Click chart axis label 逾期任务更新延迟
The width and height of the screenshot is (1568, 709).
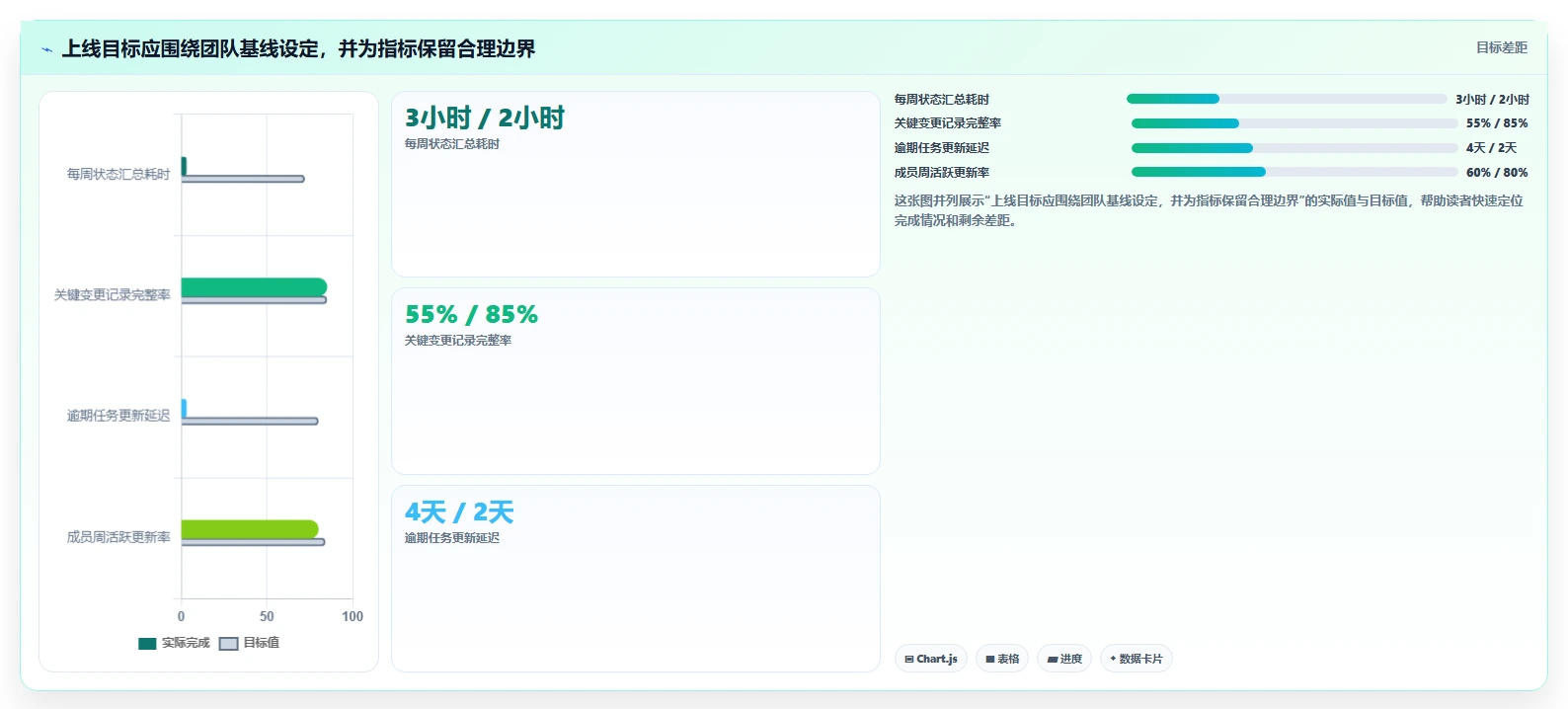pyautogui.click(x=118, y=416)
